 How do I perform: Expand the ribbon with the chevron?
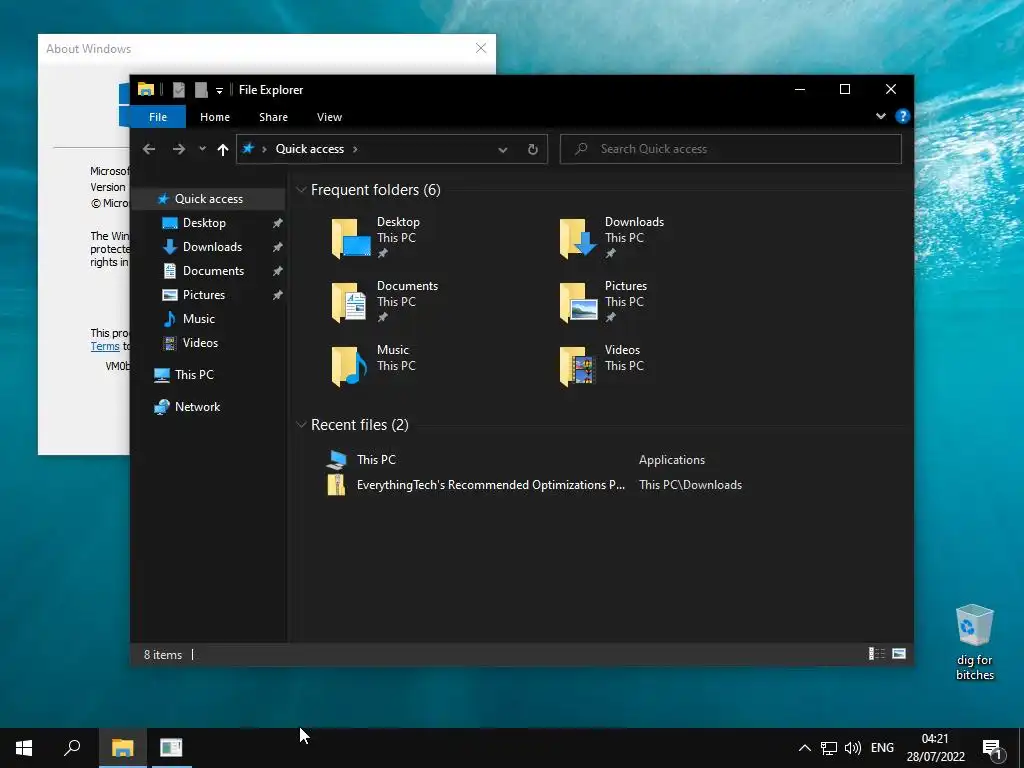point(881,116)
